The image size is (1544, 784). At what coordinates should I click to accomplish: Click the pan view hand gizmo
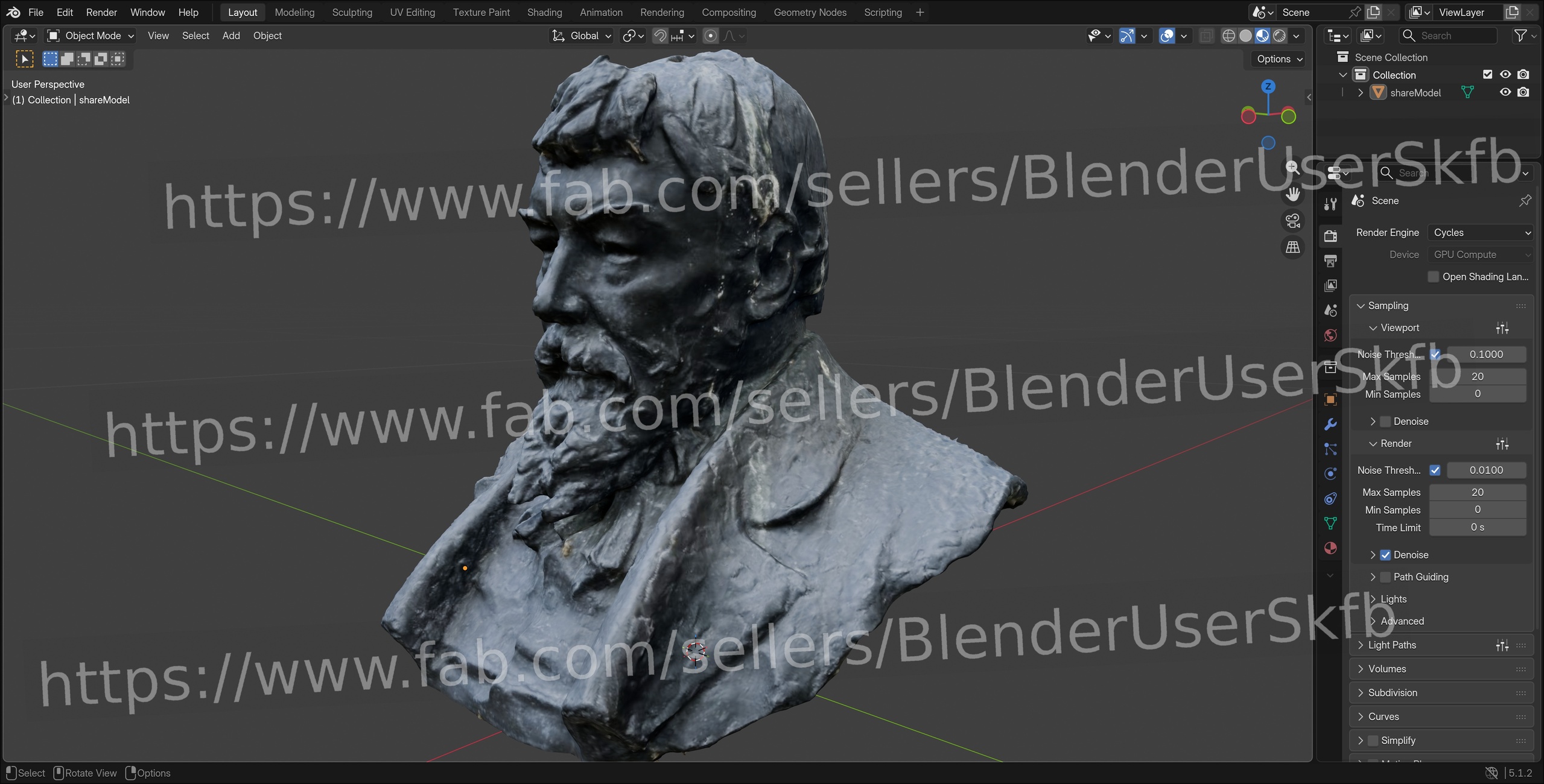point(1292,194)
